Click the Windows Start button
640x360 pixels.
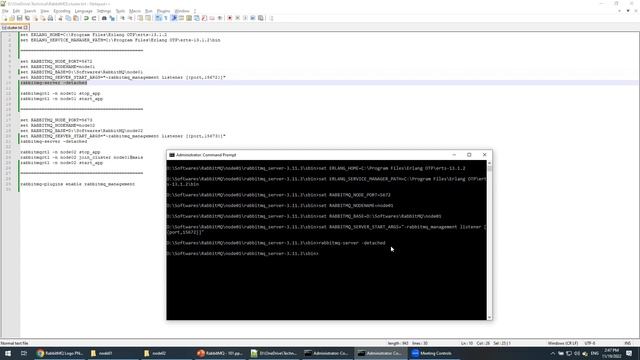point(7,353)
